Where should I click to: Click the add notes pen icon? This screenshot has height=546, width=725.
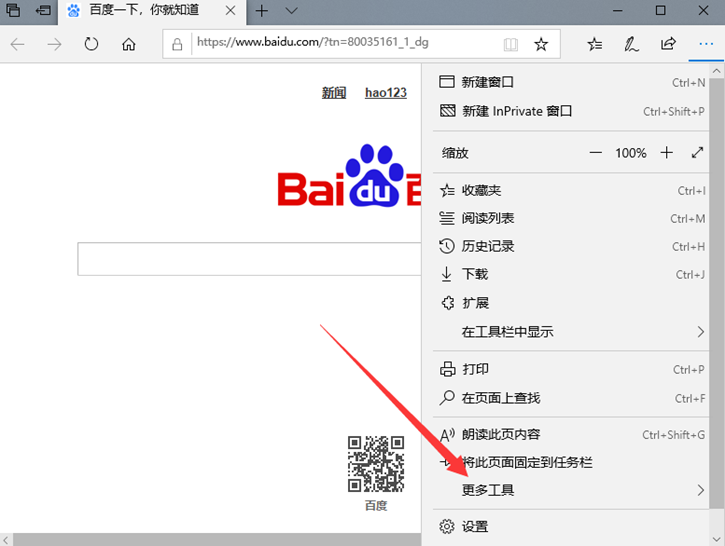pyautogui.click(x=631, y=44)
